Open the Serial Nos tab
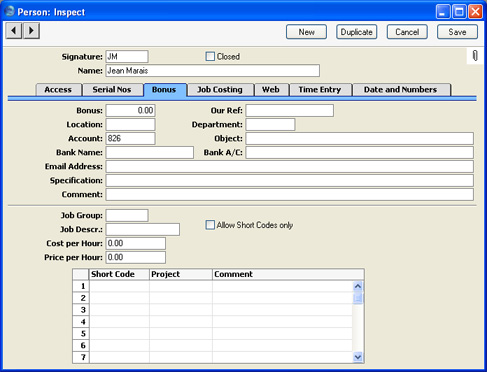 tap(112, 90)
